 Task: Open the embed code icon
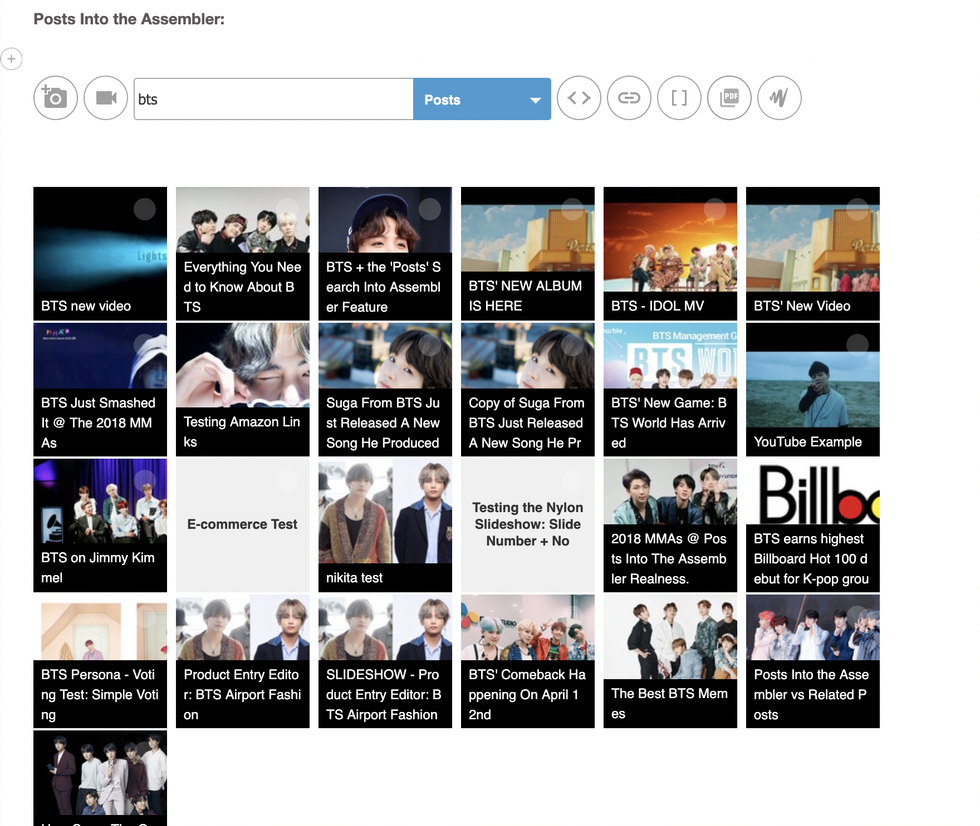pyautogui.click(x=579, y=98)
